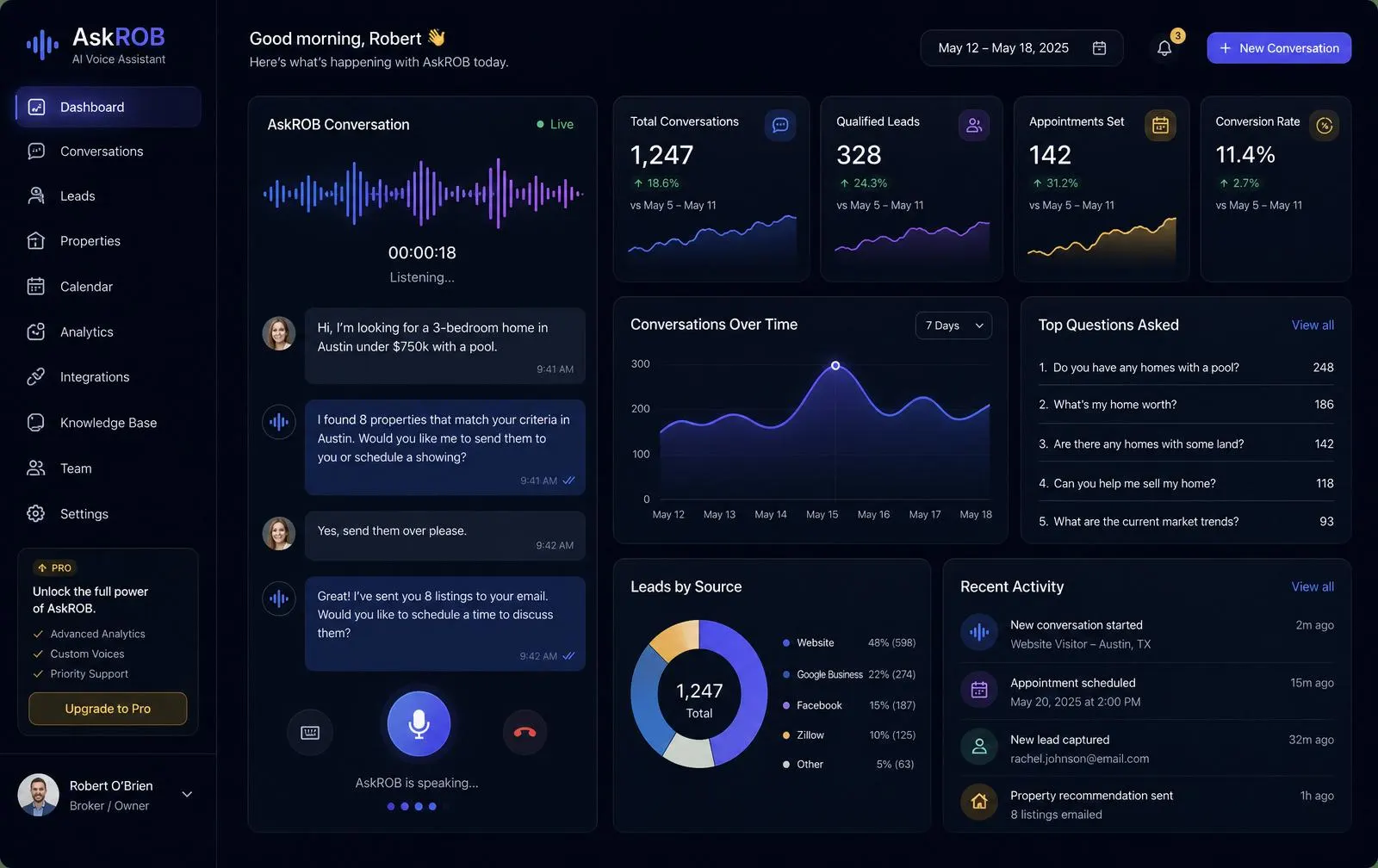Viewport: 1378px width, 868px height.
Task: Click question 'Do you have any homes with a pool?'
Action: point(1145,368)
